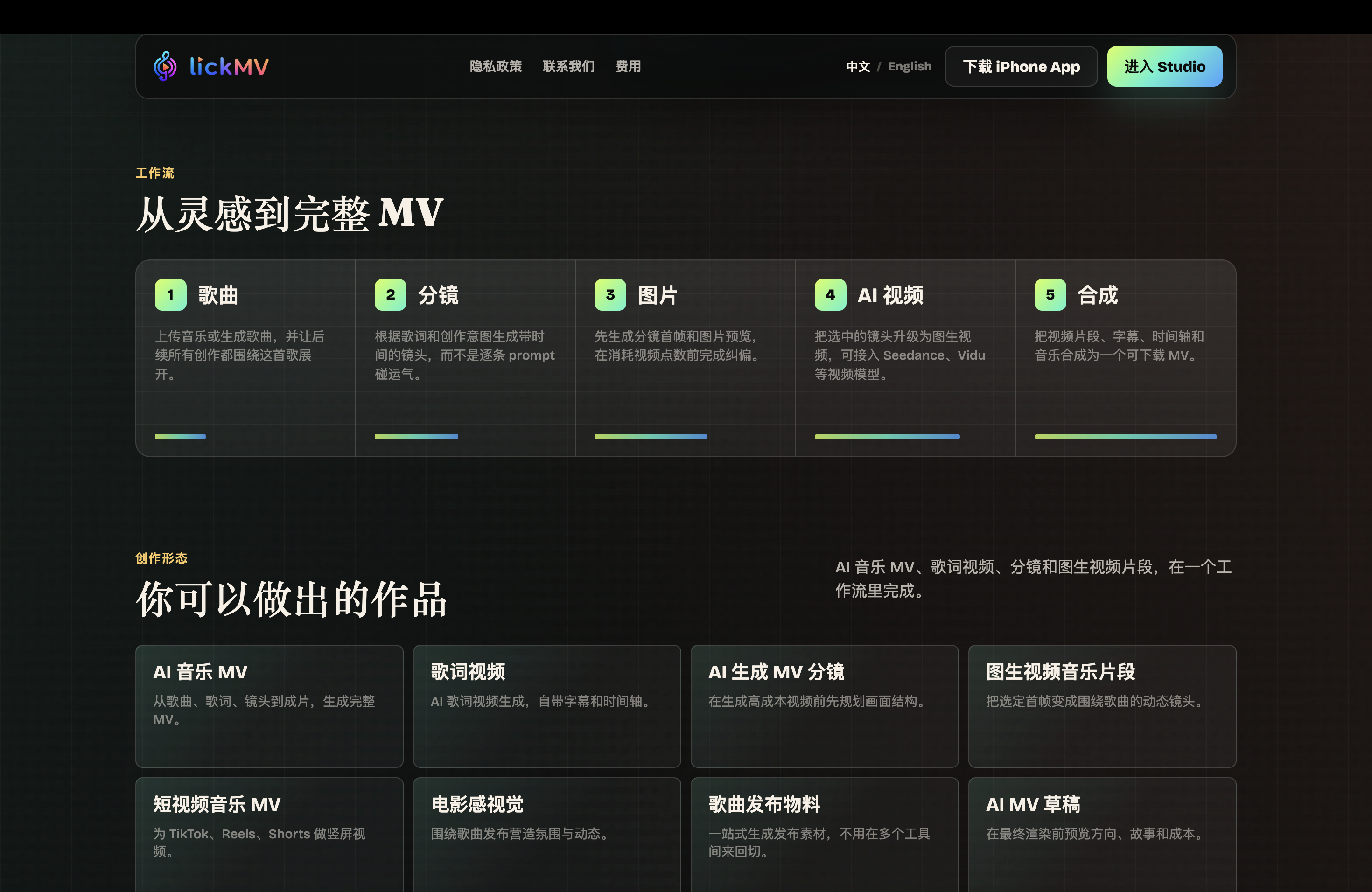
Task: Click text starting 上传音乐或生成歌曲
Action: 240,355
